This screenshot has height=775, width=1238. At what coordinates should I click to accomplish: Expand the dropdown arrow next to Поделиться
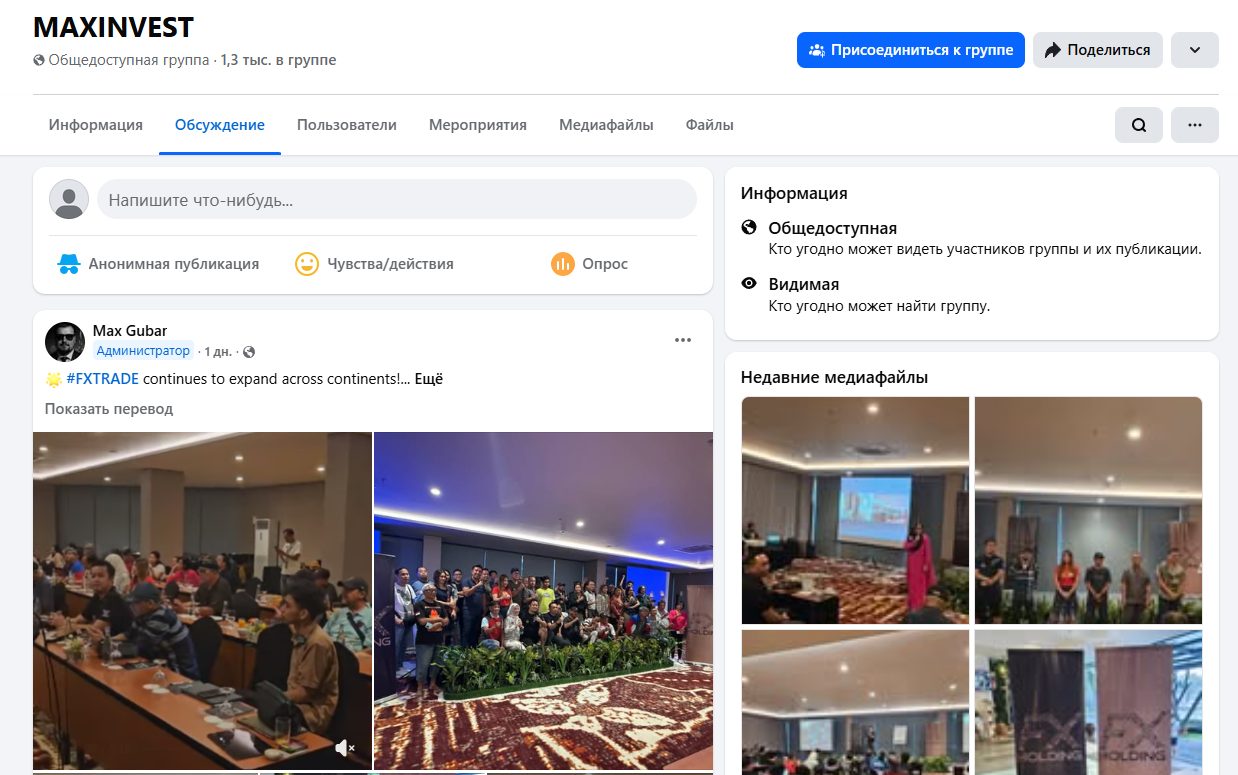[x=1195, y=50]
